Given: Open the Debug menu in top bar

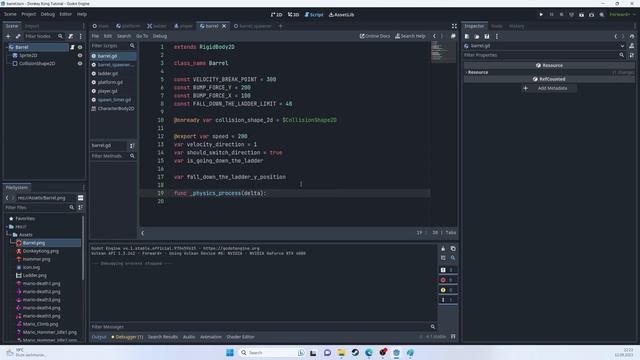Looking at the screenshot, I should [48, 14].
